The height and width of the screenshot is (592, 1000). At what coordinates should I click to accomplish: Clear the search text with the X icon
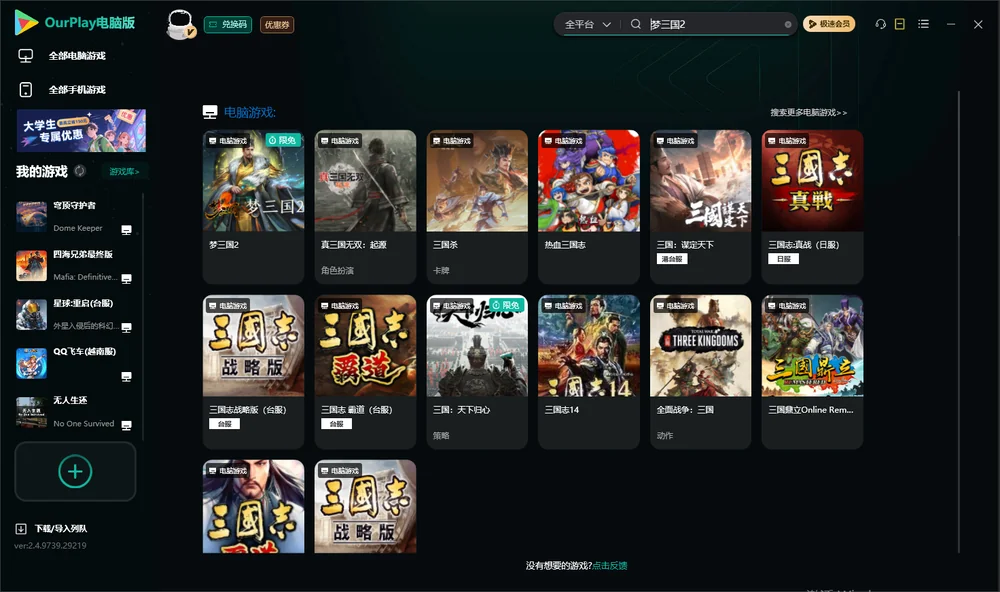pos(788,24)
